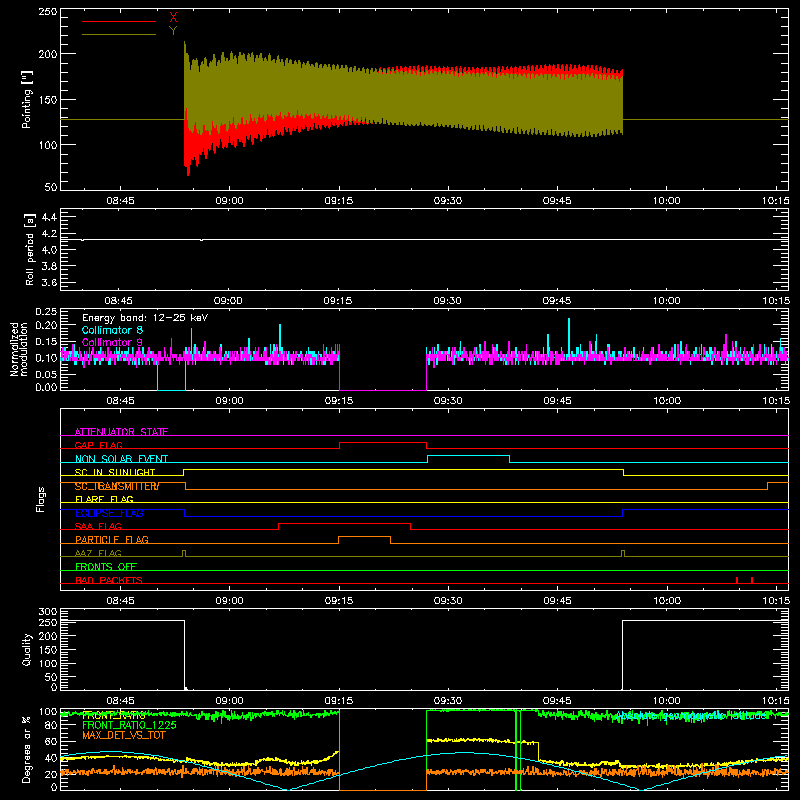Select the 'Energy band: 12-25 keV' annotation

tap(145, 318)
